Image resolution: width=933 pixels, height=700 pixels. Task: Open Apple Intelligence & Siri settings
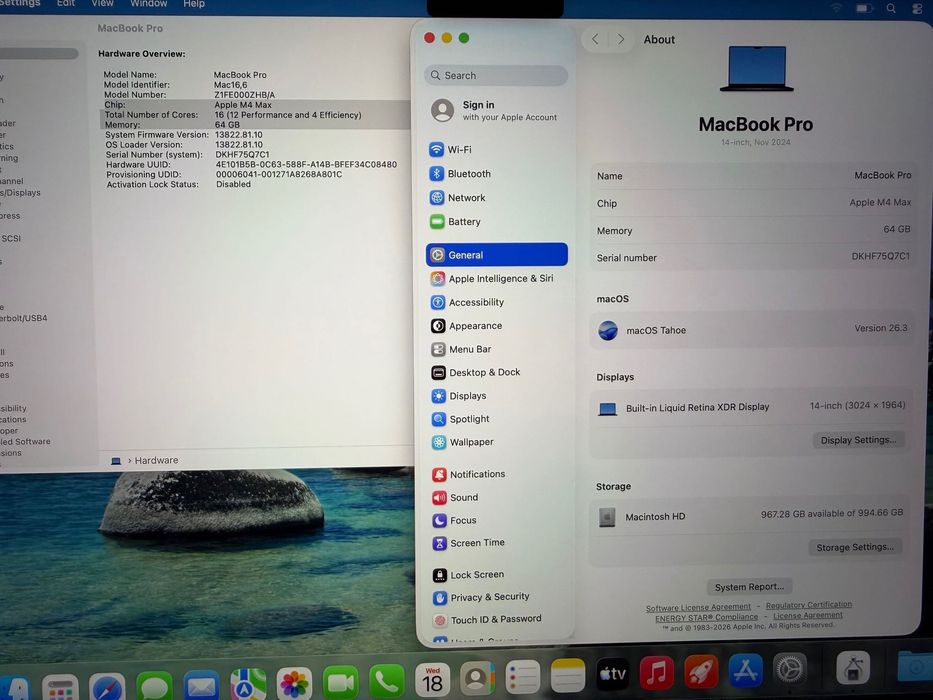tap(496, 278)
